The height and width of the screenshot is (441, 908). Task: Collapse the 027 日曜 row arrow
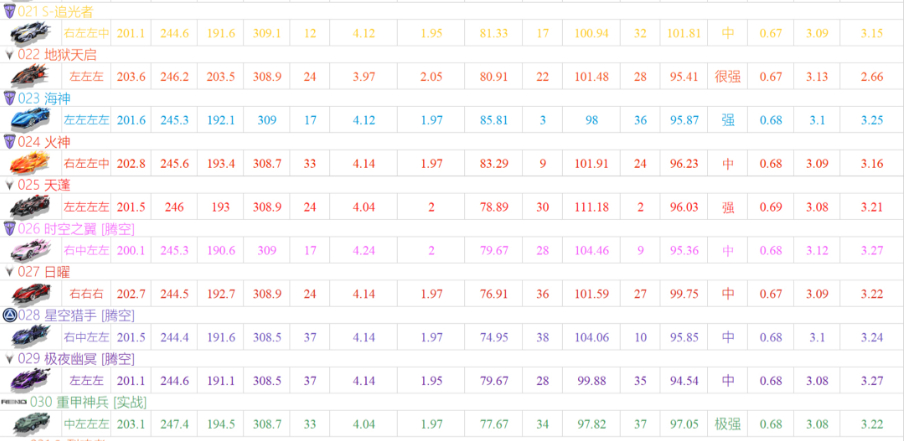(9, 272)
